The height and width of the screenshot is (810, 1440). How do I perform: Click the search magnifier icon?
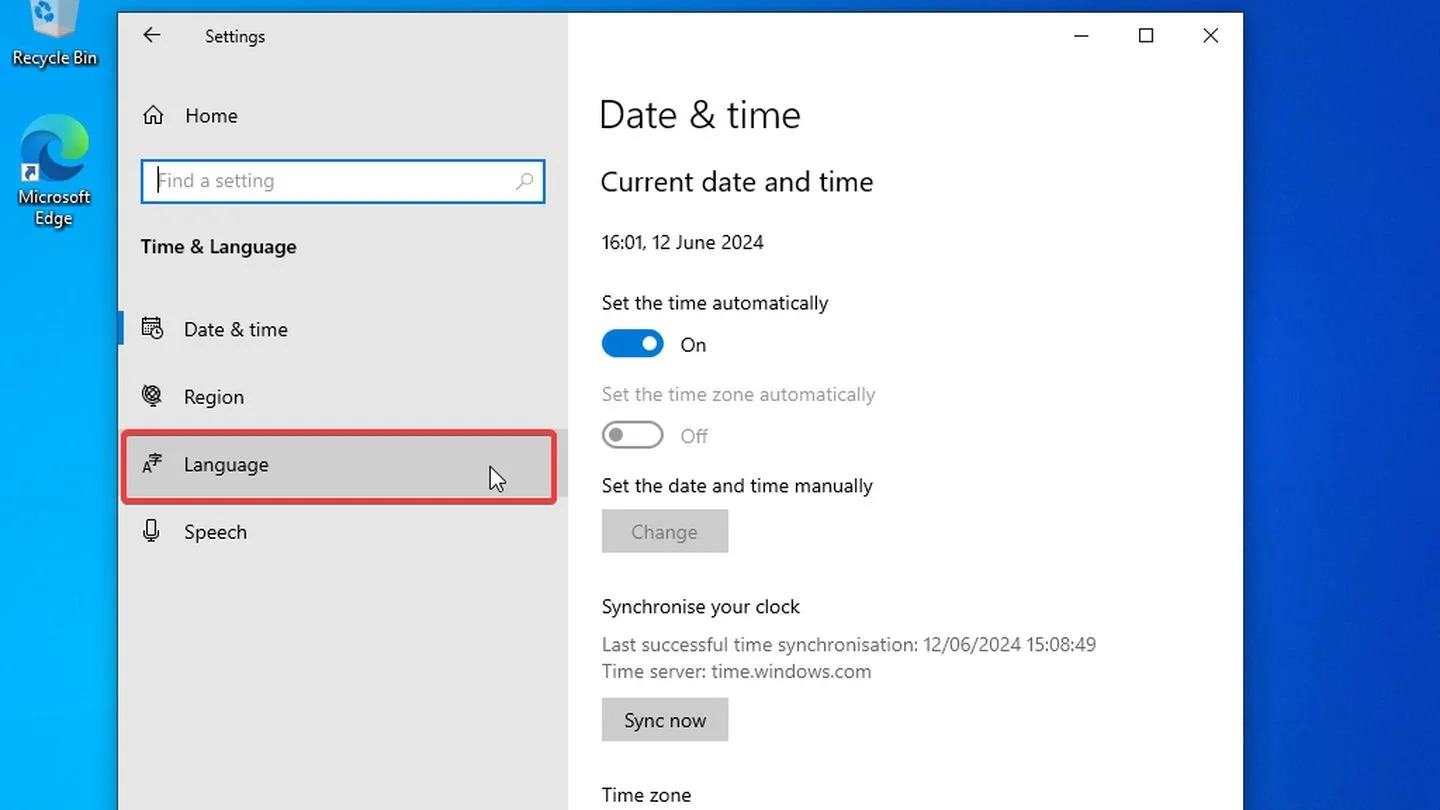[524, 181]
